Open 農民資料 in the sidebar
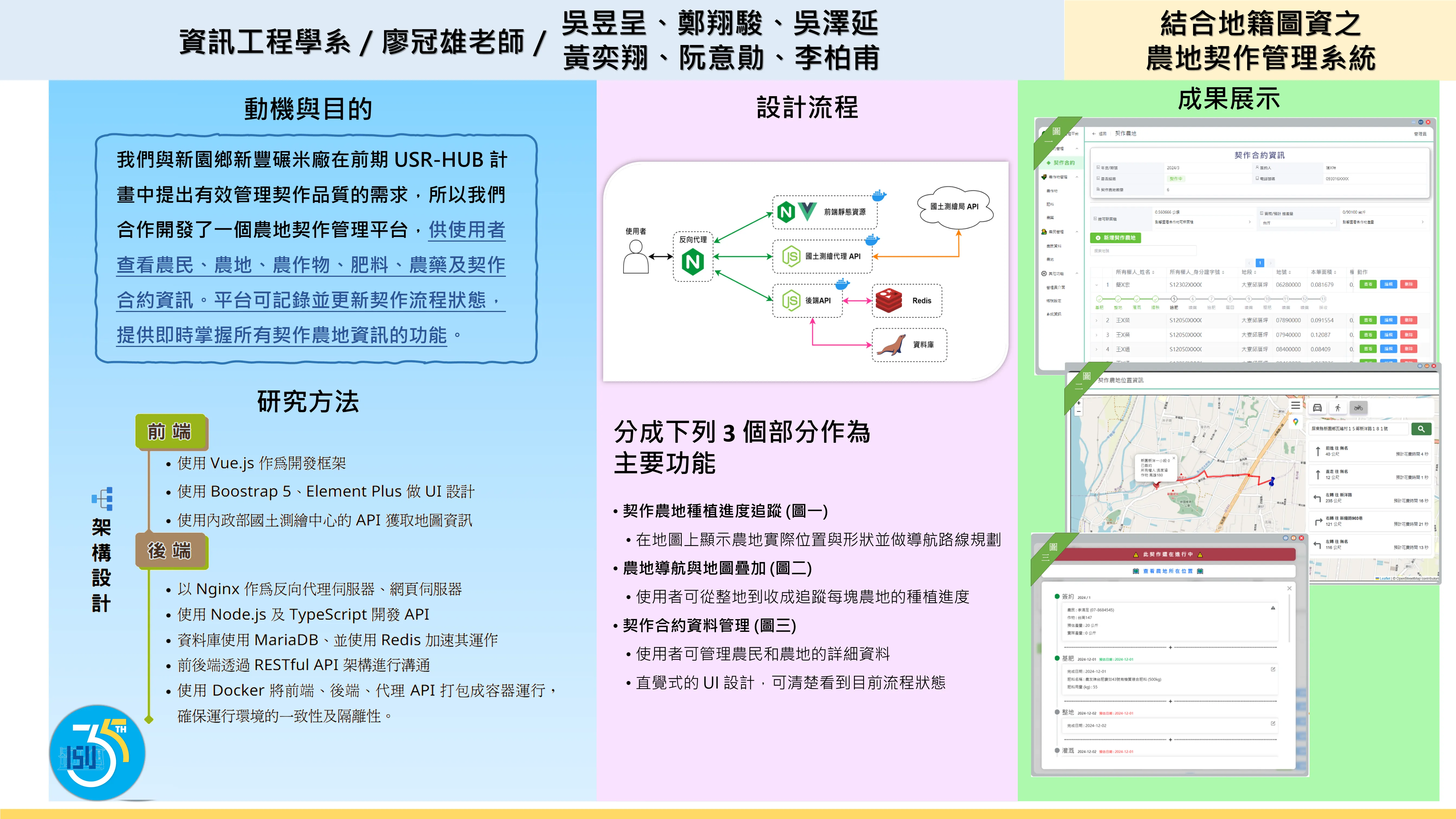Image resolution: width=1456 pixels, height=819 pixels. pos(1054,246)
